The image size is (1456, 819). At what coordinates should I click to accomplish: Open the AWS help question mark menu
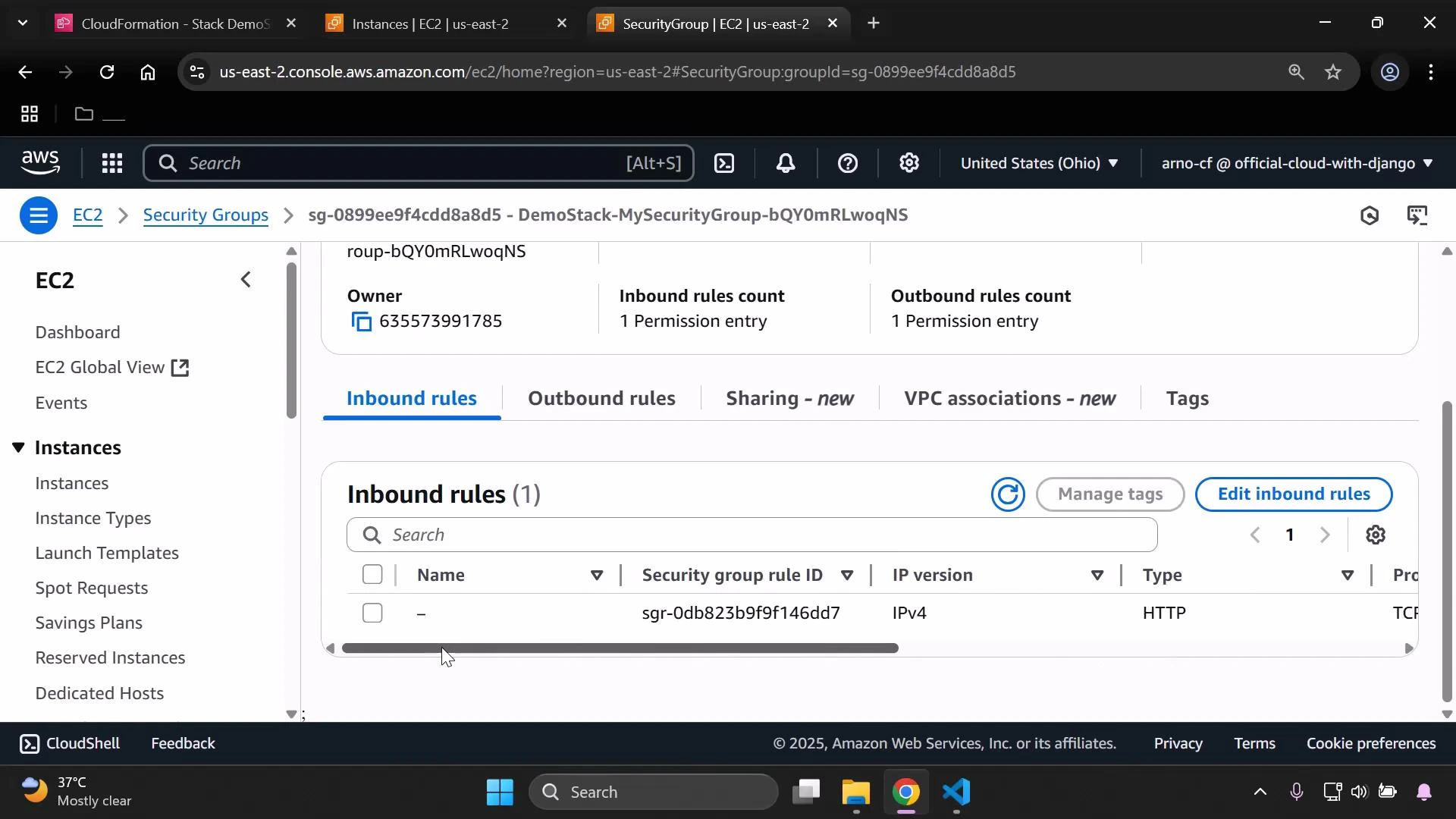848,163
